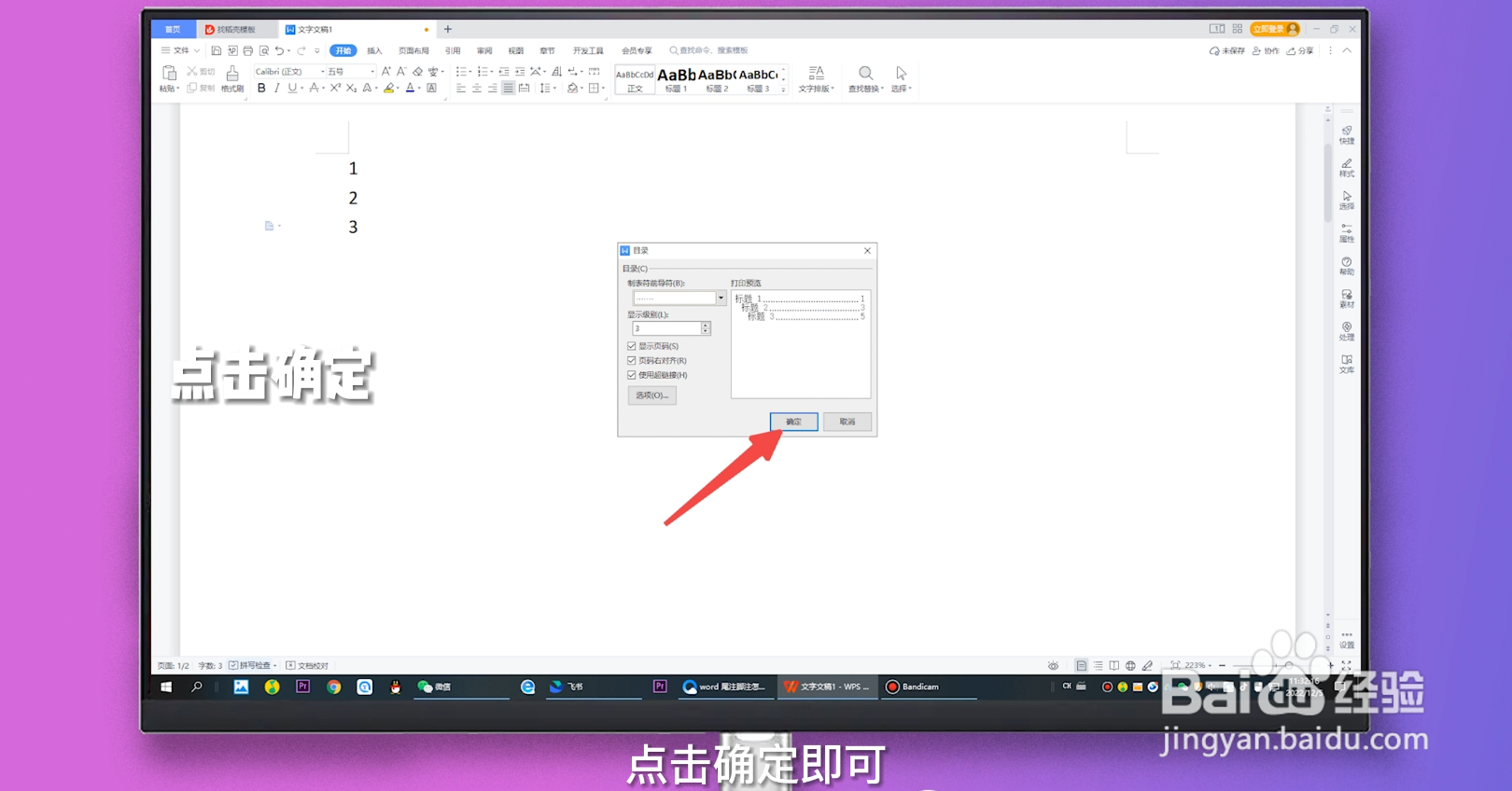This screenshot has height=791, width=1512.
Task: Uncheck the 使用超链接(H) checkbox
Action: pos(632,375)
